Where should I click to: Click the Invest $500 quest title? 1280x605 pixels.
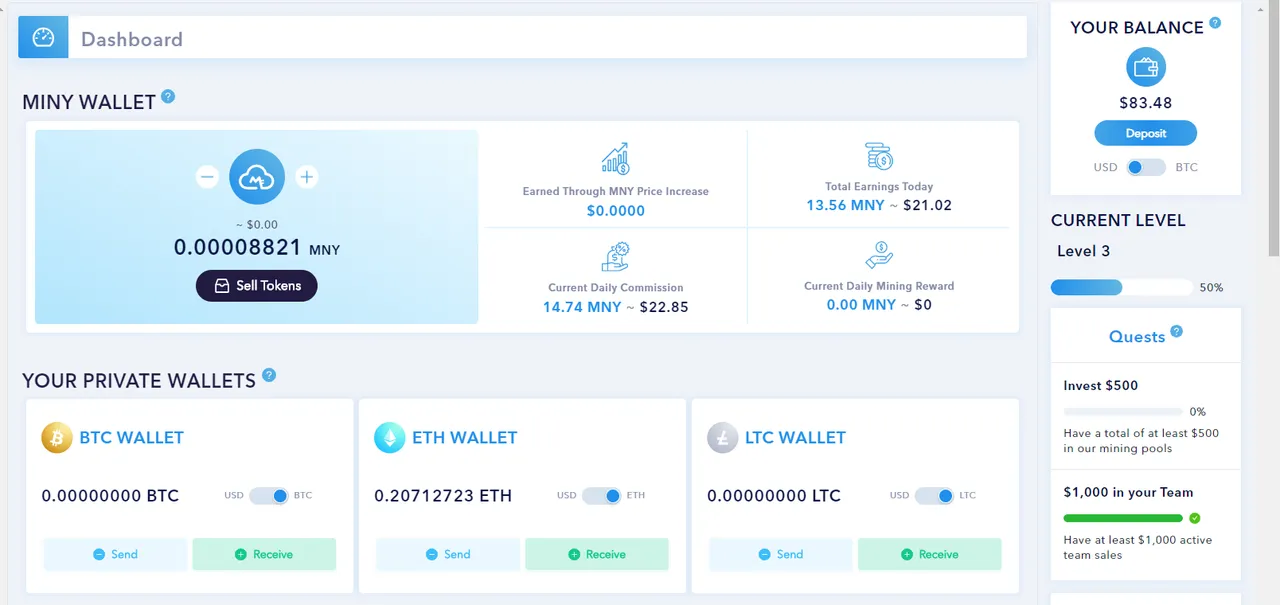coord(1101,385)
